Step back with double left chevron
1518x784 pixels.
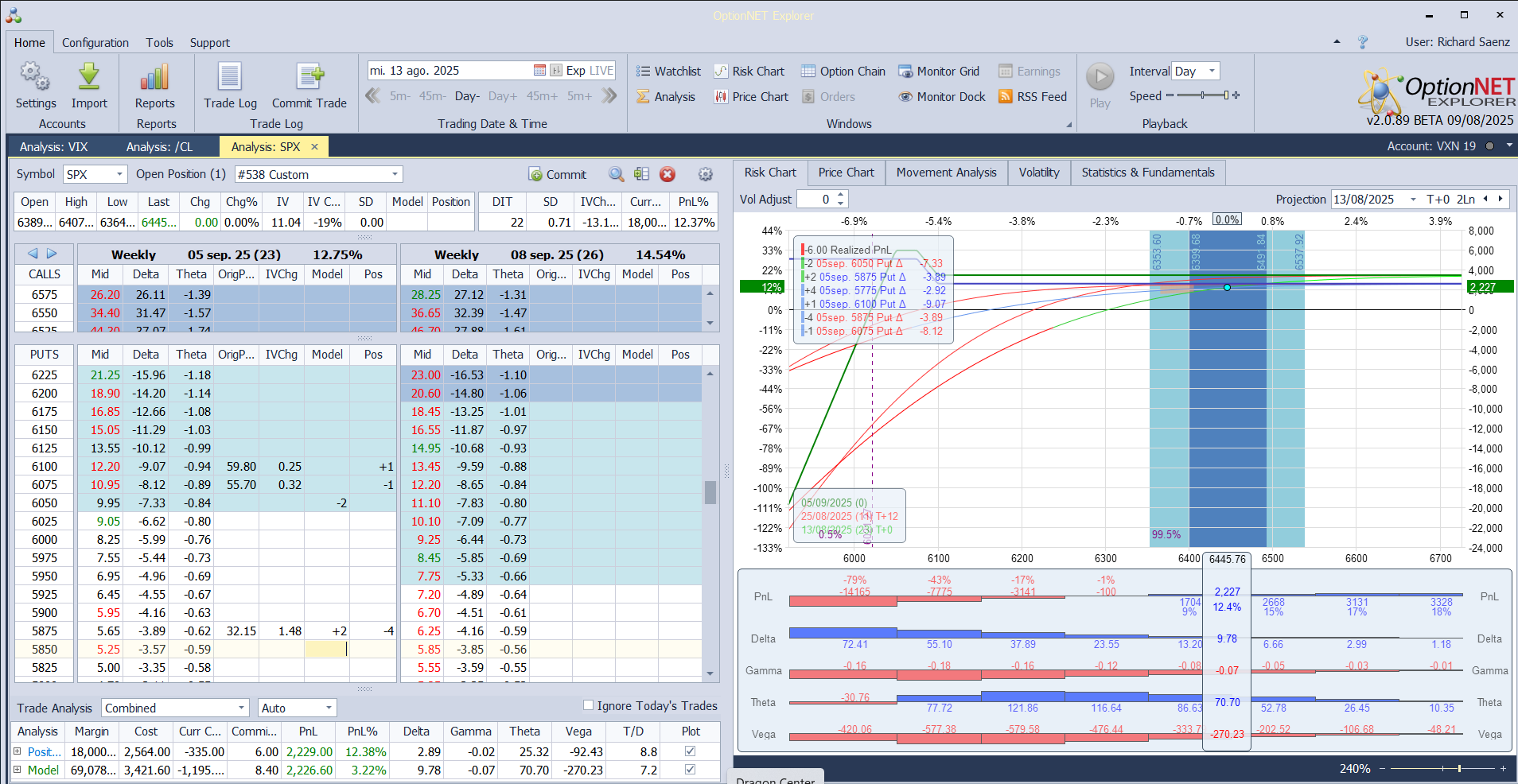tap(372, 96)
